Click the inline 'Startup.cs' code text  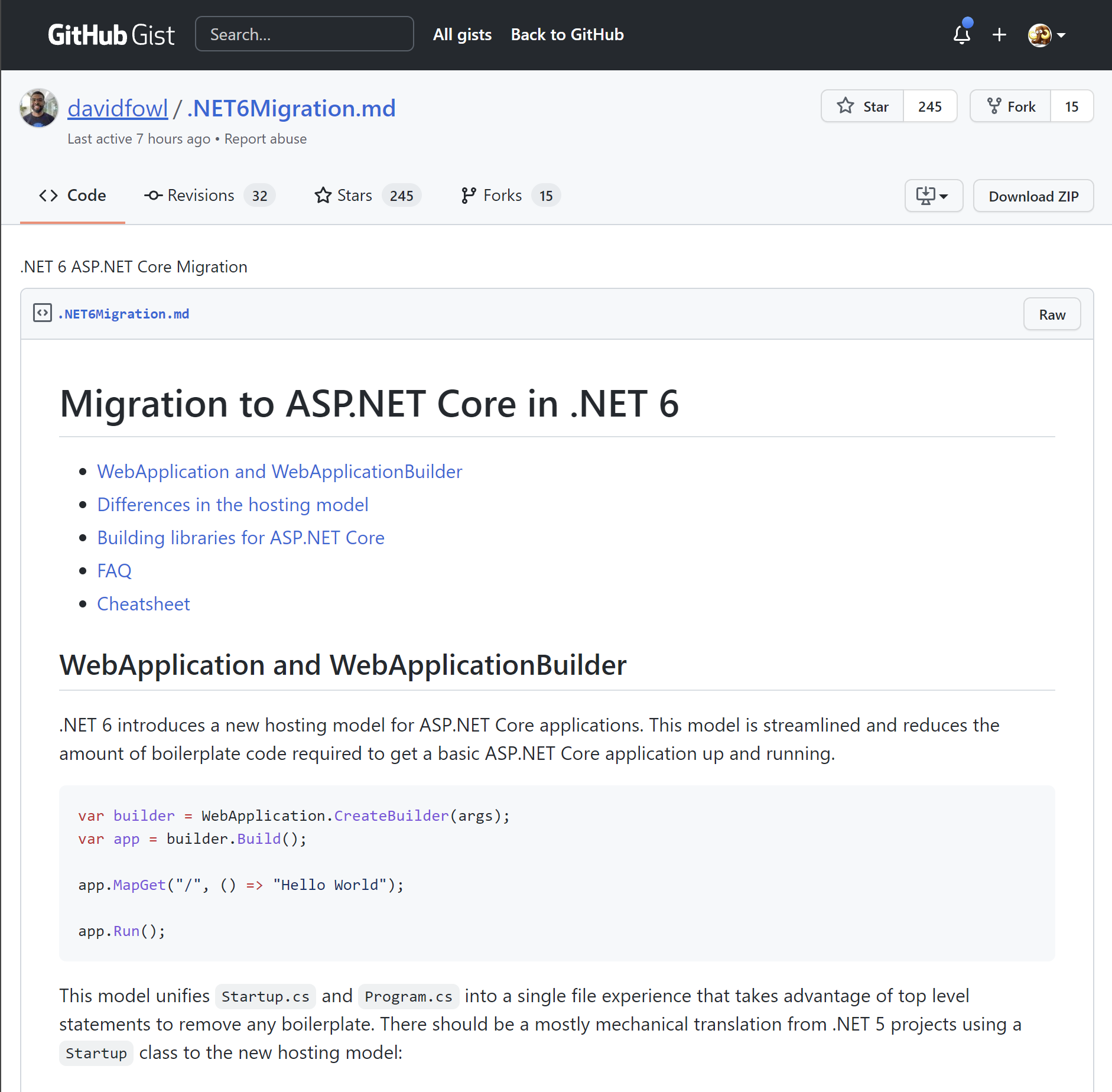[265, 996]
